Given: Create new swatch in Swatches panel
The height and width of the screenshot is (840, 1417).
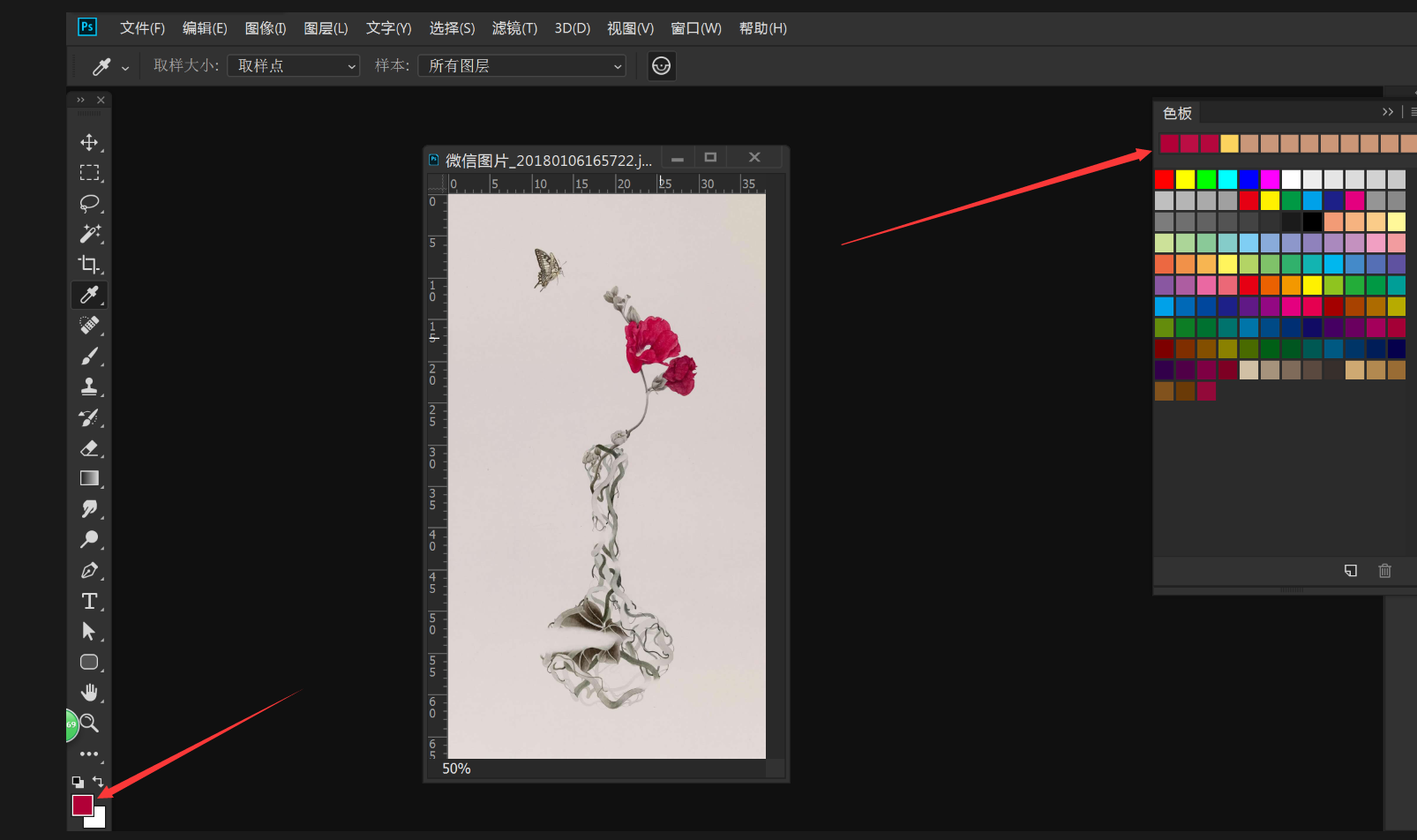Looking at the screenshot, I should pos(1351,571).
